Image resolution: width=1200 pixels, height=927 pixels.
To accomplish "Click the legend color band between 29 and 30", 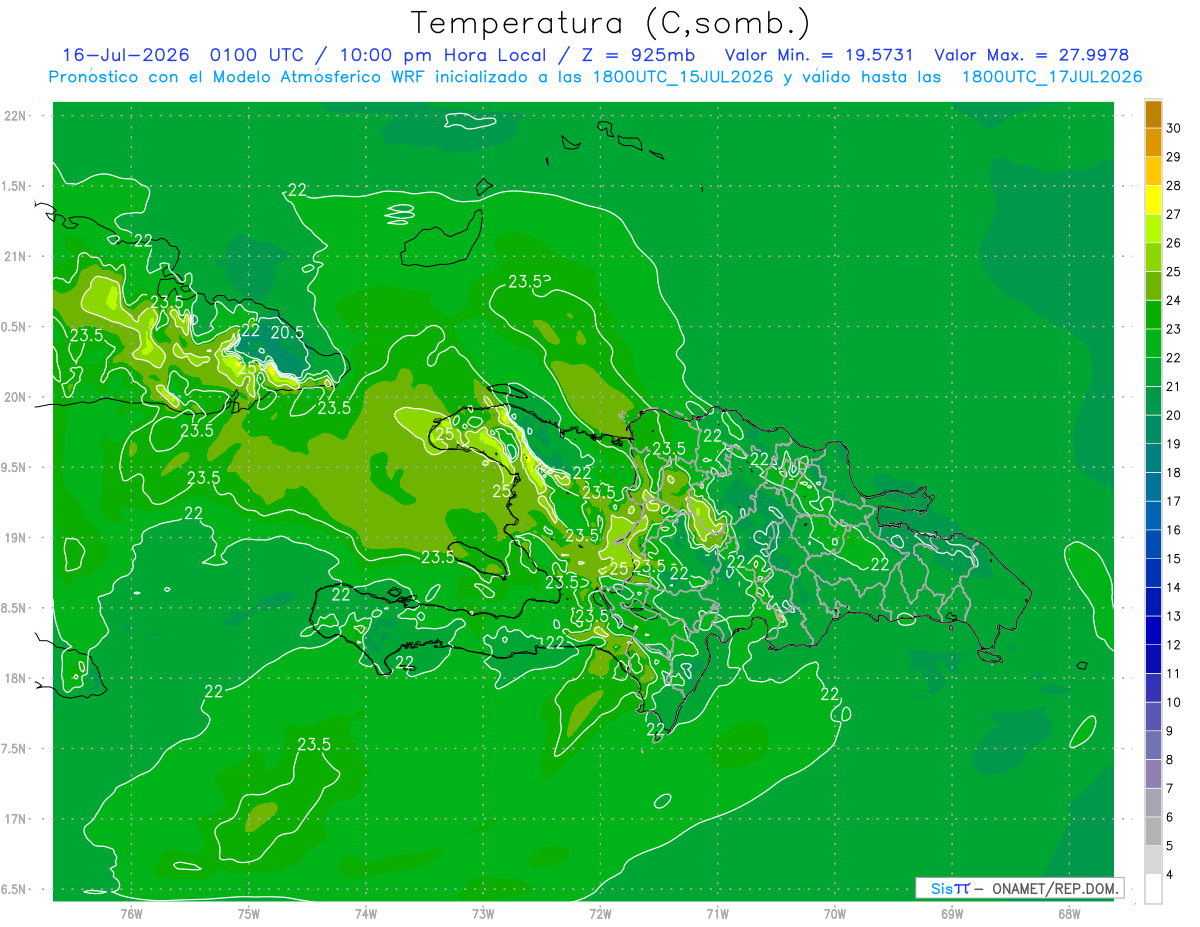I will pyautogui.click(x=1153, y=142).
